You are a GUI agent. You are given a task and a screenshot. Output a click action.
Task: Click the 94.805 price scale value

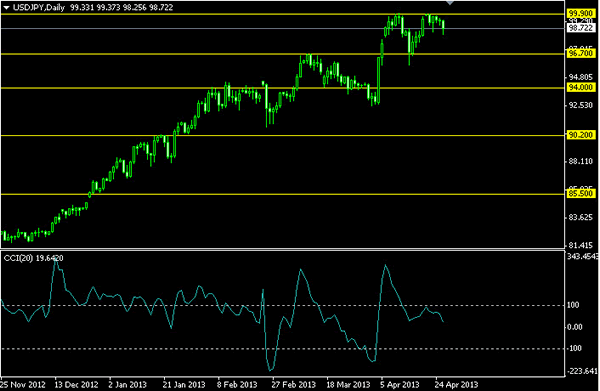[x=580, y=78]
